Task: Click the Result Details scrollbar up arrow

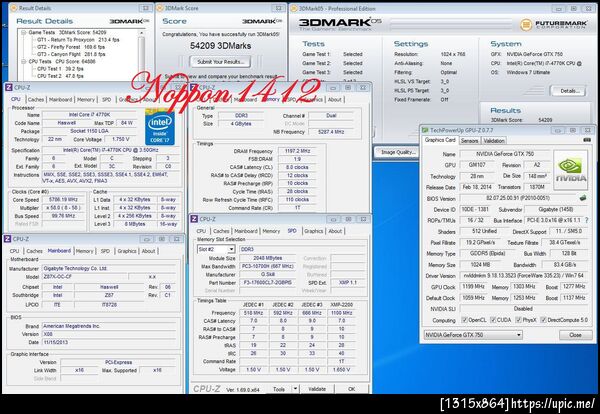Action: pyautogui.click(x=142, y=33)
